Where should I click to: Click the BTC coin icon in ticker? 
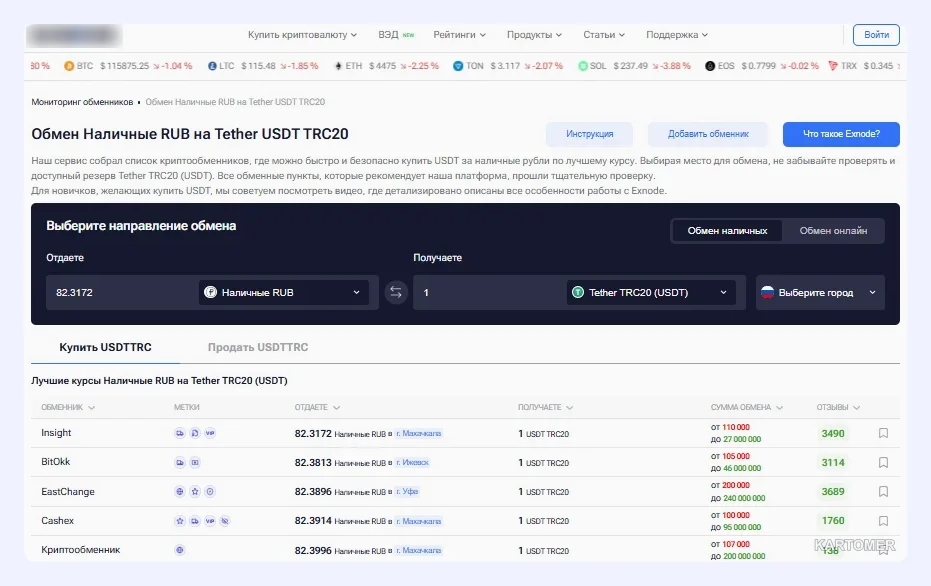click(69, 66)
